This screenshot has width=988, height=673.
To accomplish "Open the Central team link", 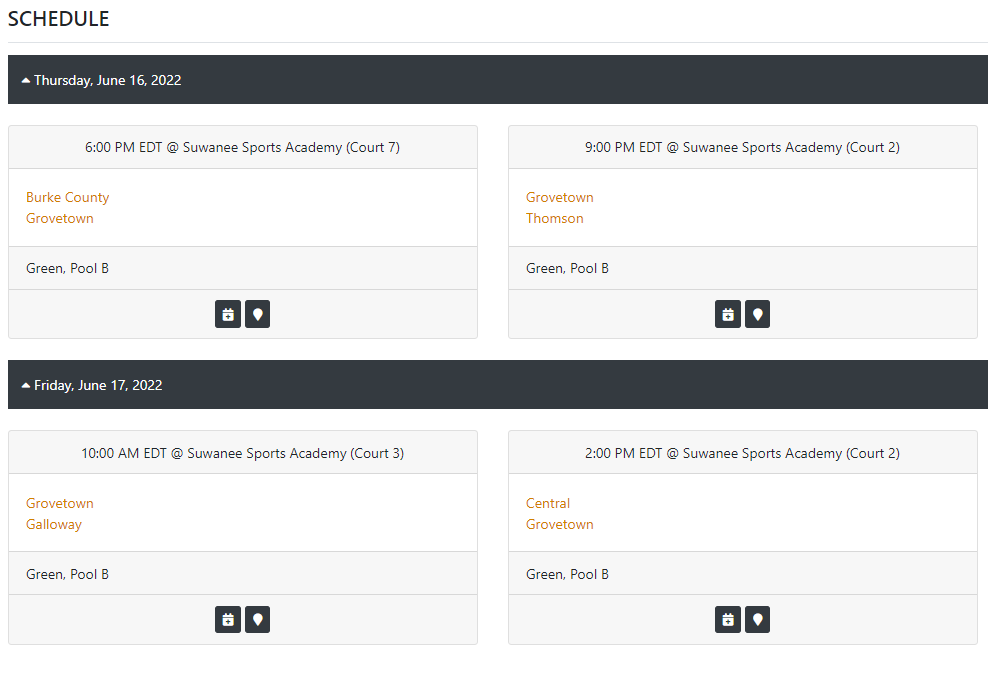I will pos(548,503).
